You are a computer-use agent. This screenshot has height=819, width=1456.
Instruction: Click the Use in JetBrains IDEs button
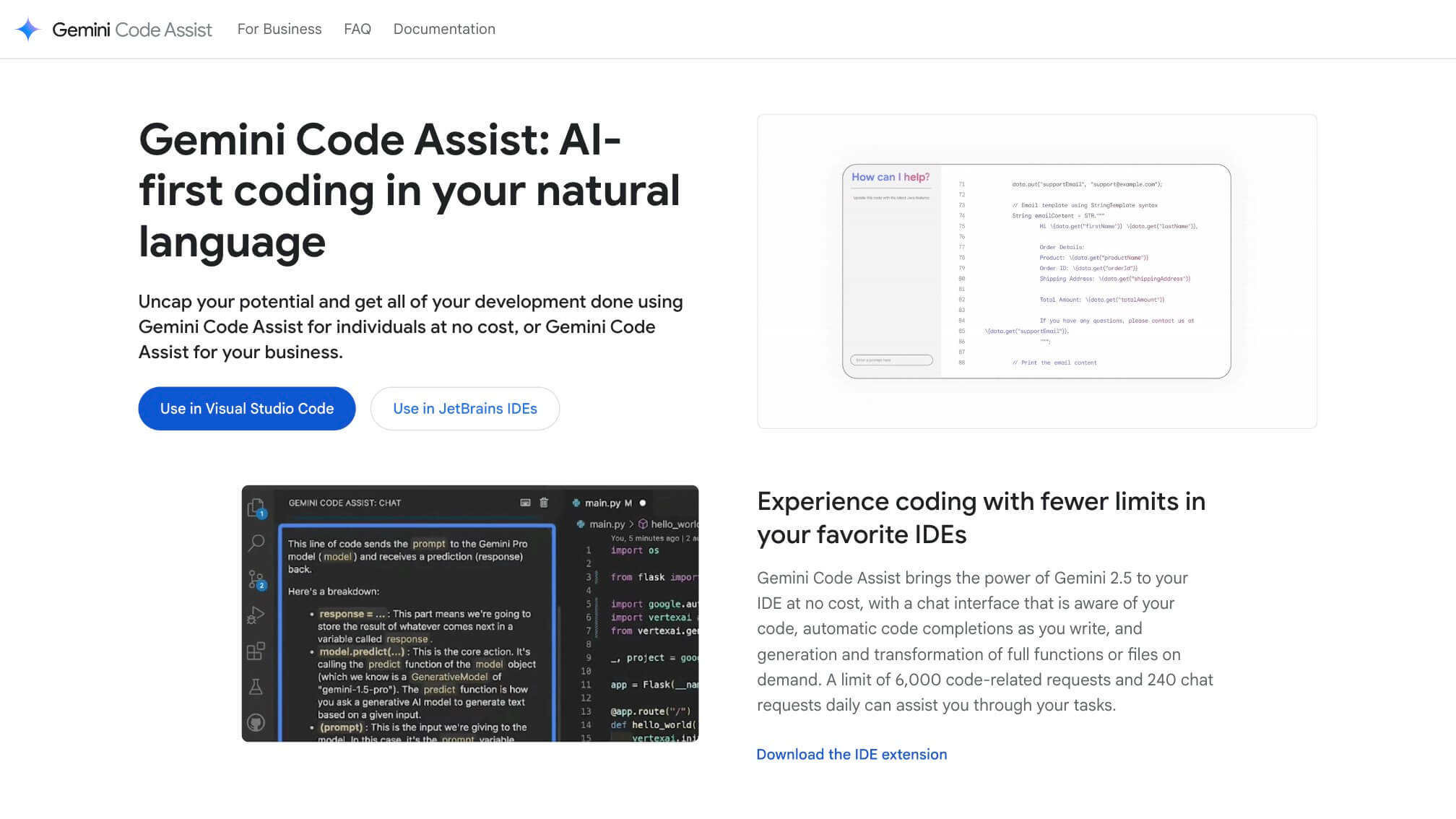point(464,408)
